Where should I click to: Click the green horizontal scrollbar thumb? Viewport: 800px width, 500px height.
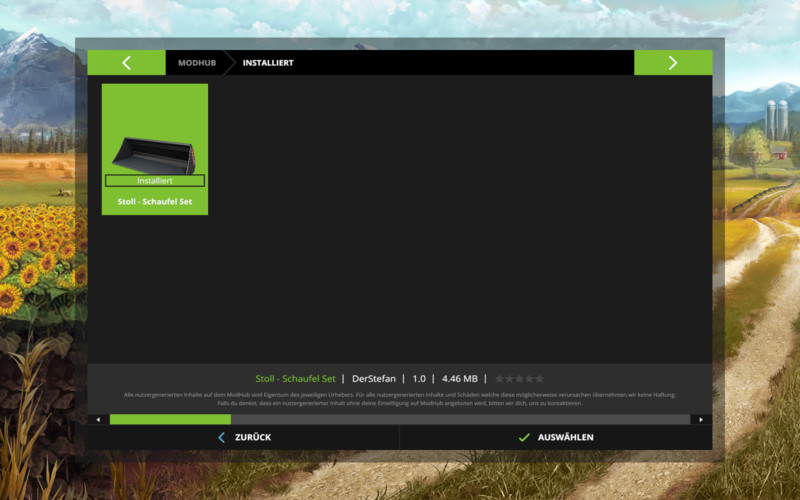pos(170,419)
